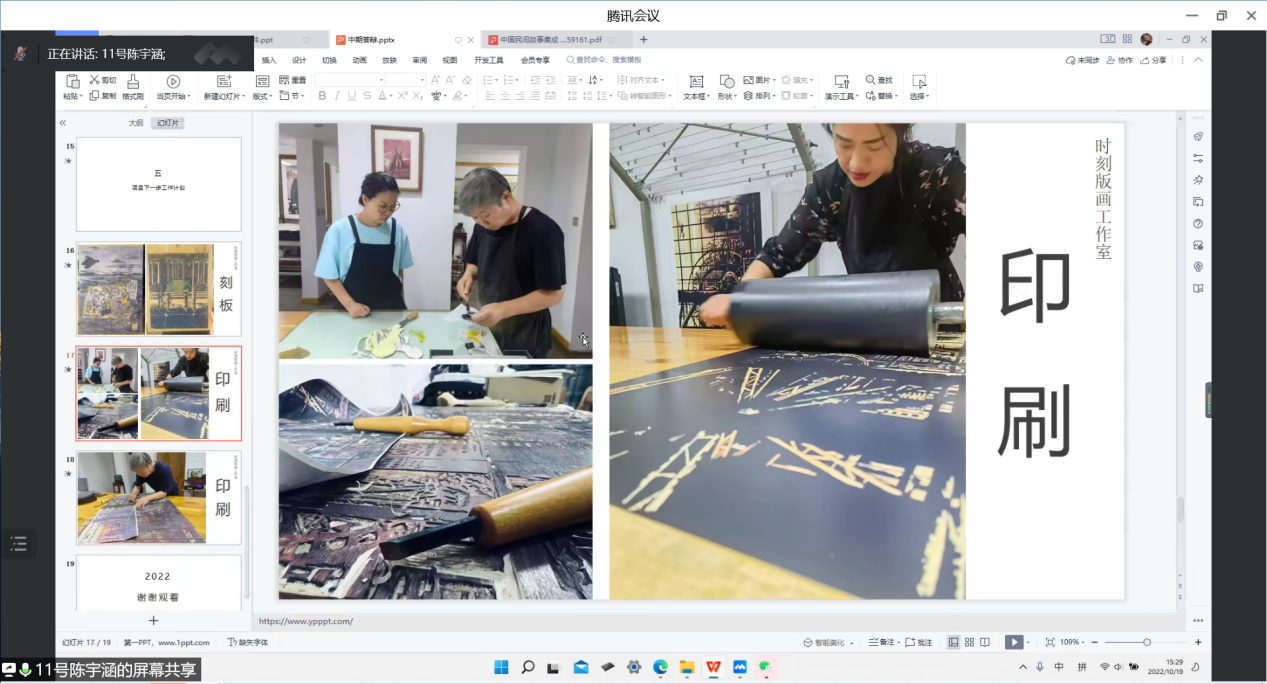This screenshot has width=1267, height=684.
Task: Click the clear formatting eraser icon
Action: tap(466, 80)
